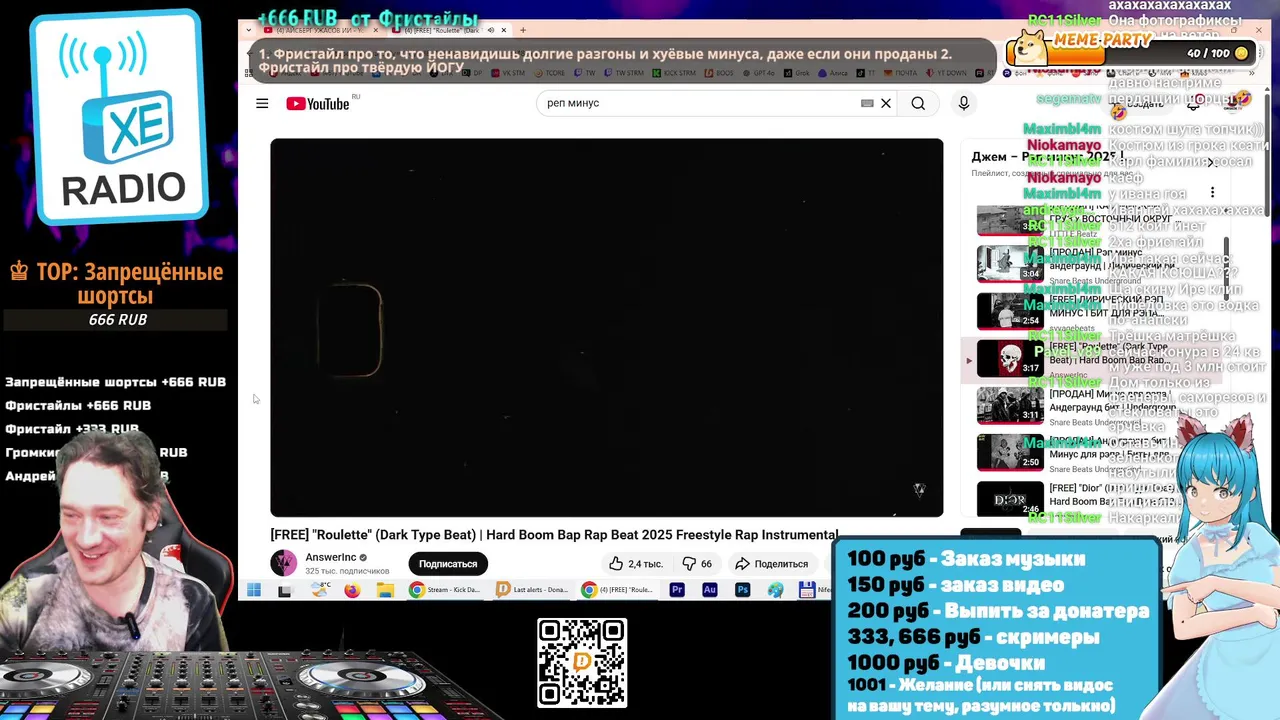
Task: Select the 3:17 'Roulette' skull thumbnail
Action: [x=1010, y=358]
